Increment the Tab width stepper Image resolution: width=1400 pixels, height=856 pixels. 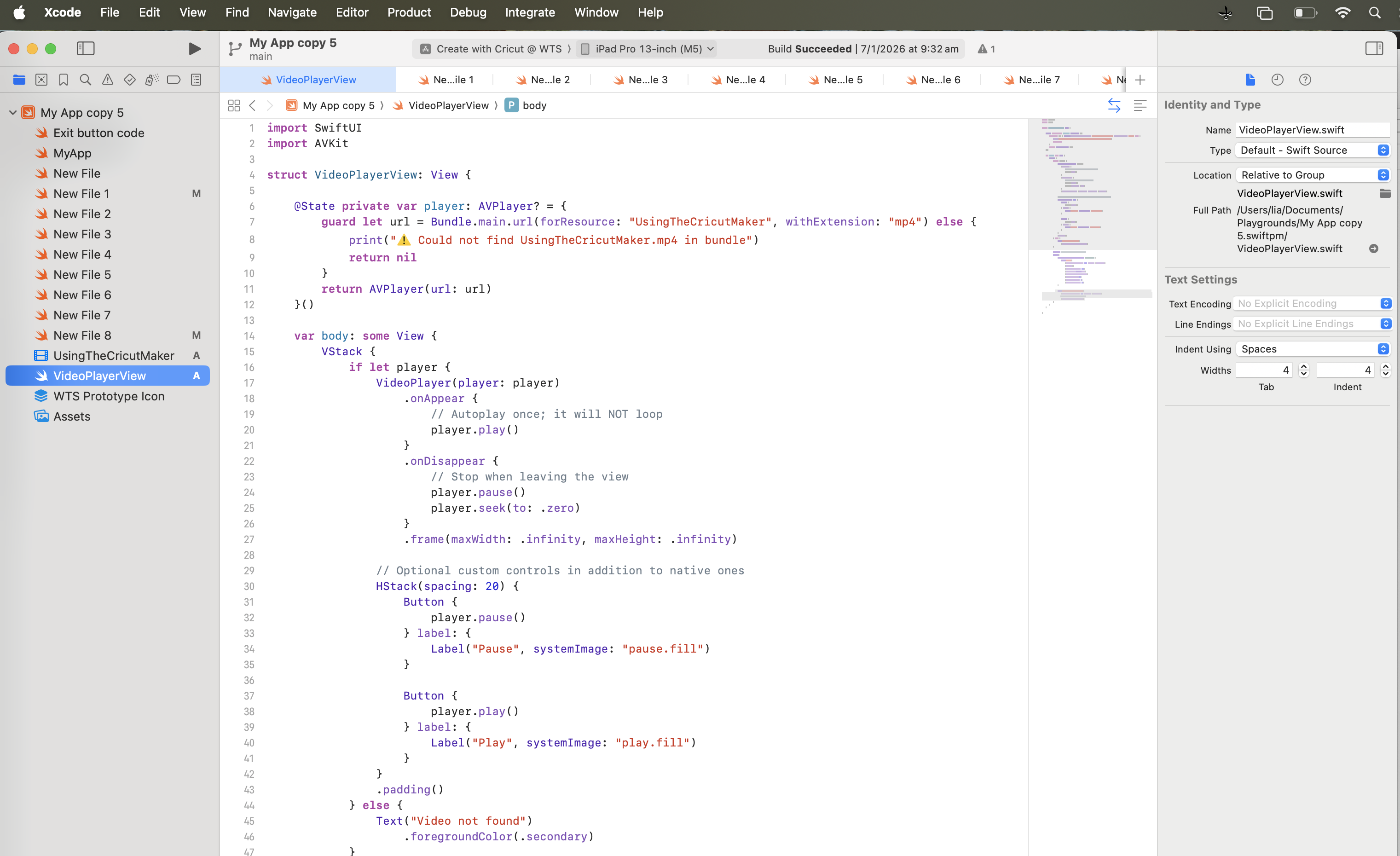[x=1303, y=367]
